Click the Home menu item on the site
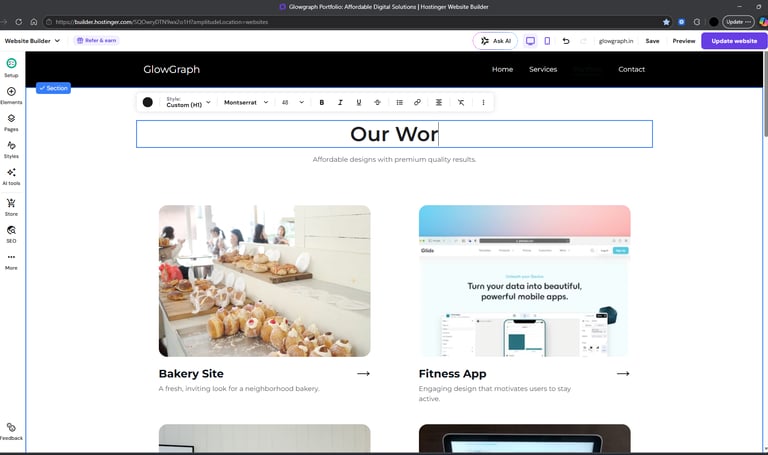 503,70
